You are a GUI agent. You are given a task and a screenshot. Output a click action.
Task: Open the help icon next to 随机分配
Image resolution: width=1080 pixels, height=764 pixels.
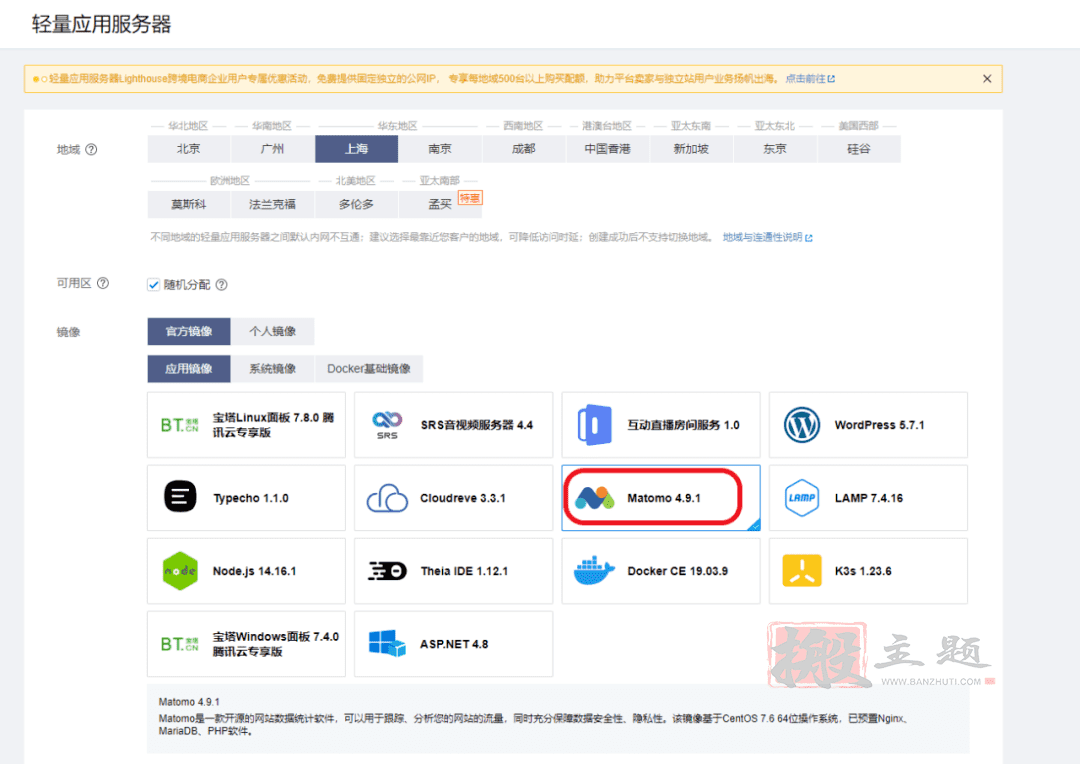click(x=221, y=285)
